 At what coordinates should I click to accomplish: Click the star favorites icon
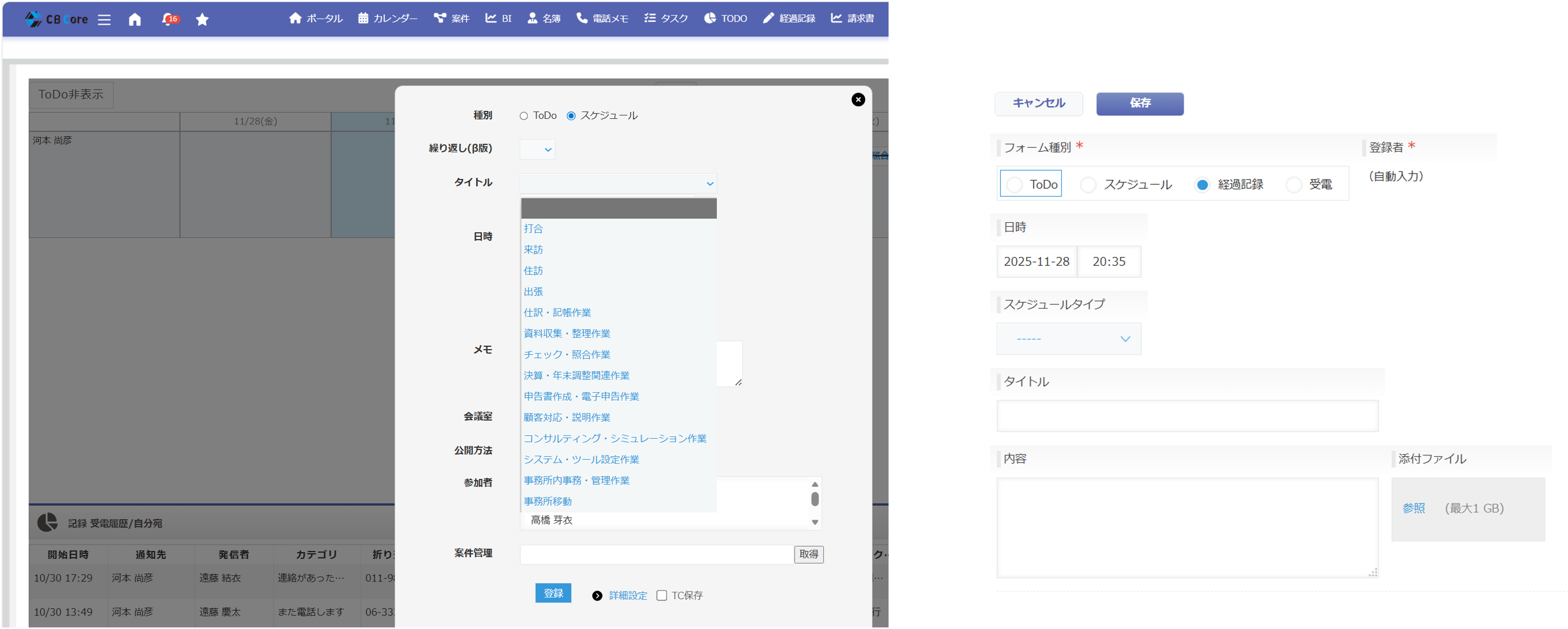(x=203, y=19)
